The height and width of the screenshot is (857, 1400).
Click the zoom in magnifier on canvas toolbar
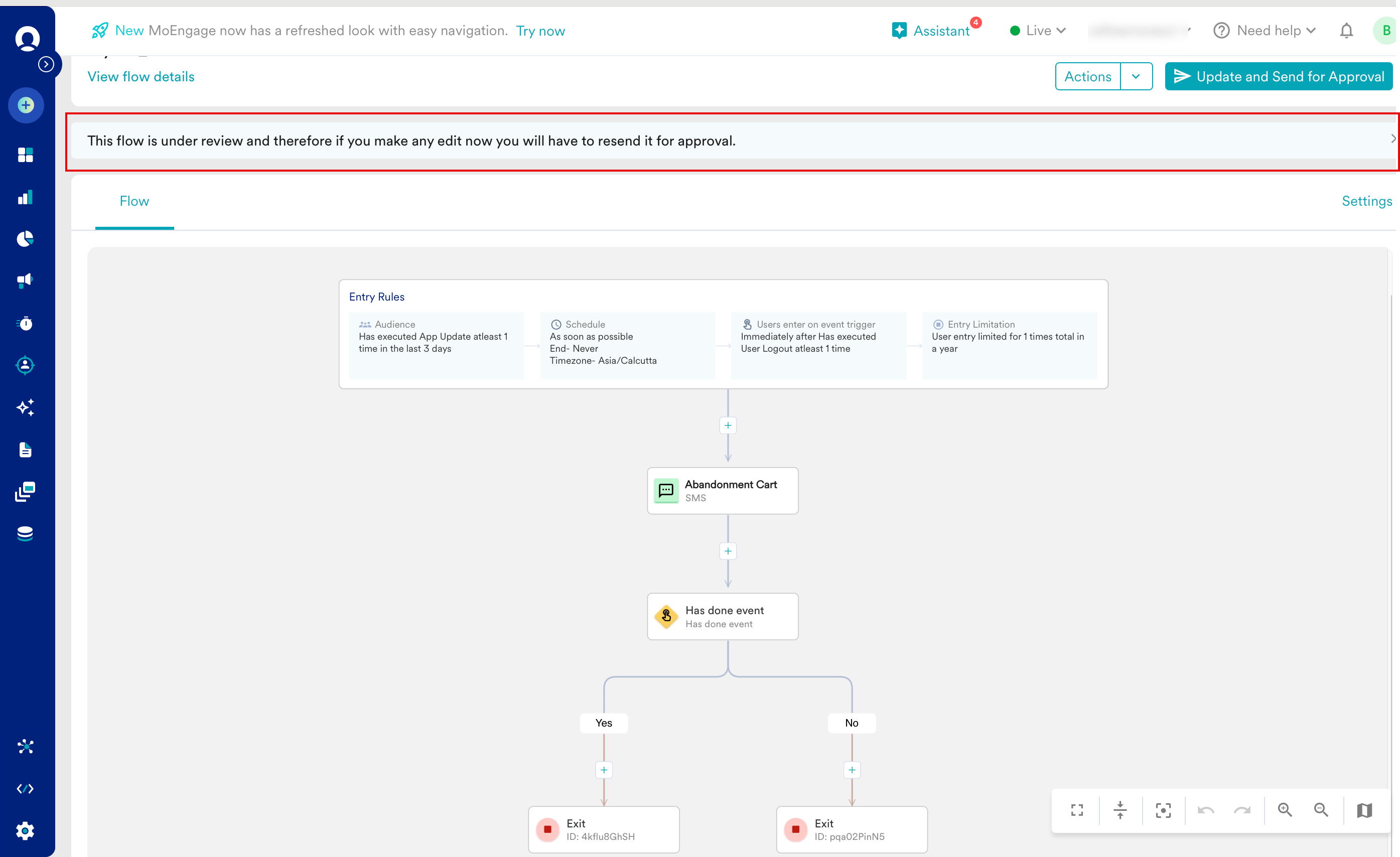(1285, 810)
